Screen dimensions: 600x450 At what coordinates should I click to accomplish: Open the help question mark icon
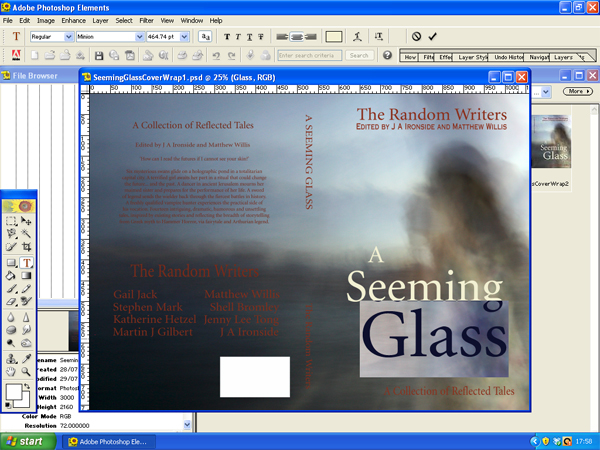point(387,55)
